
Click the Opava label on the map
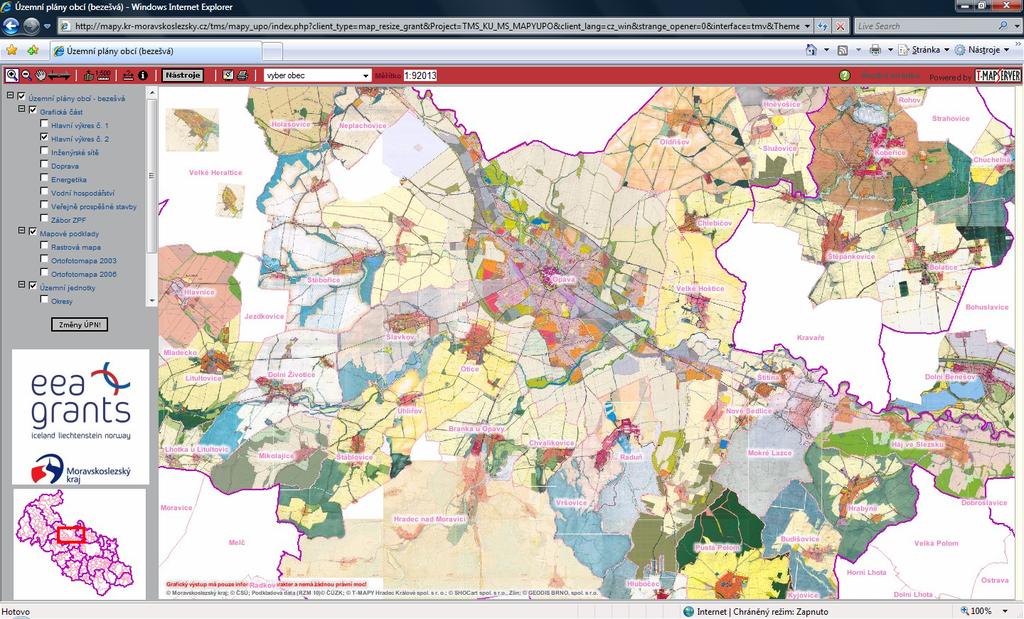[x=564, y=279]
